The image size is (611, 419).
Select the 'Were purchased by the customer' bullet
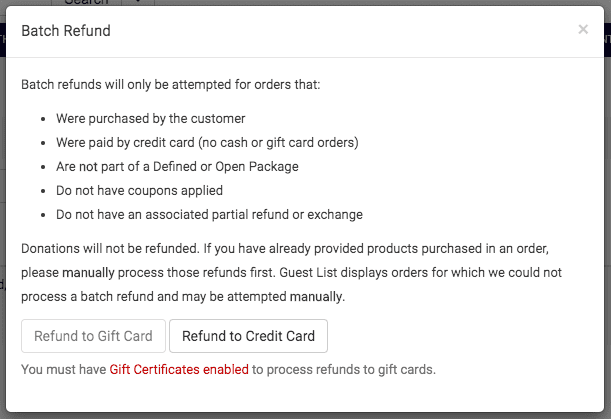coord(150,118)
